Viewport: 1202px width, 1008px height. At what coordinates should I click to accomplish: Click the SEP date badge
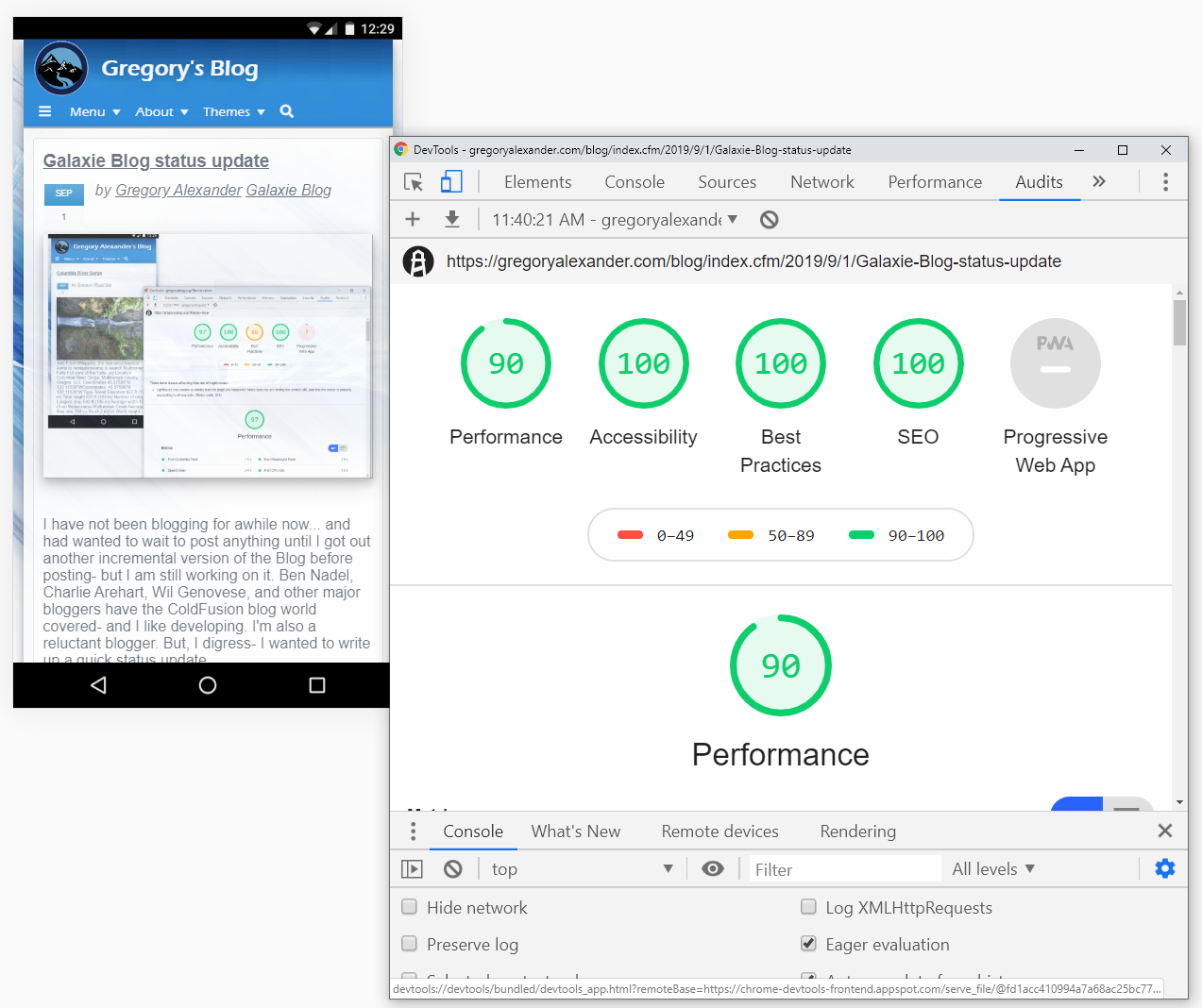64,193
